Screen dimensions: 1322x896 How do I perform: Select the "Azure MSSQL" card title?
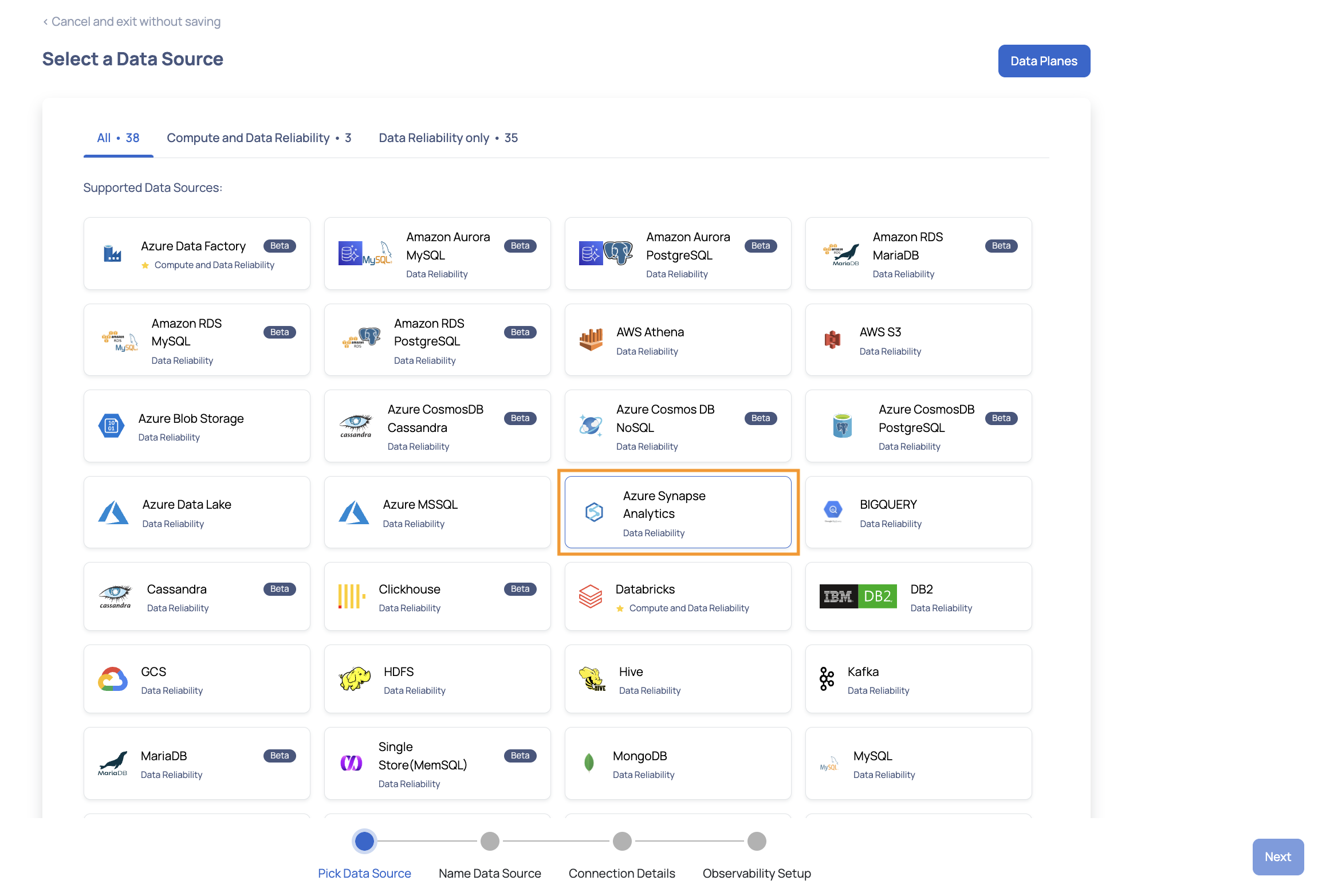tap(420, 505)
